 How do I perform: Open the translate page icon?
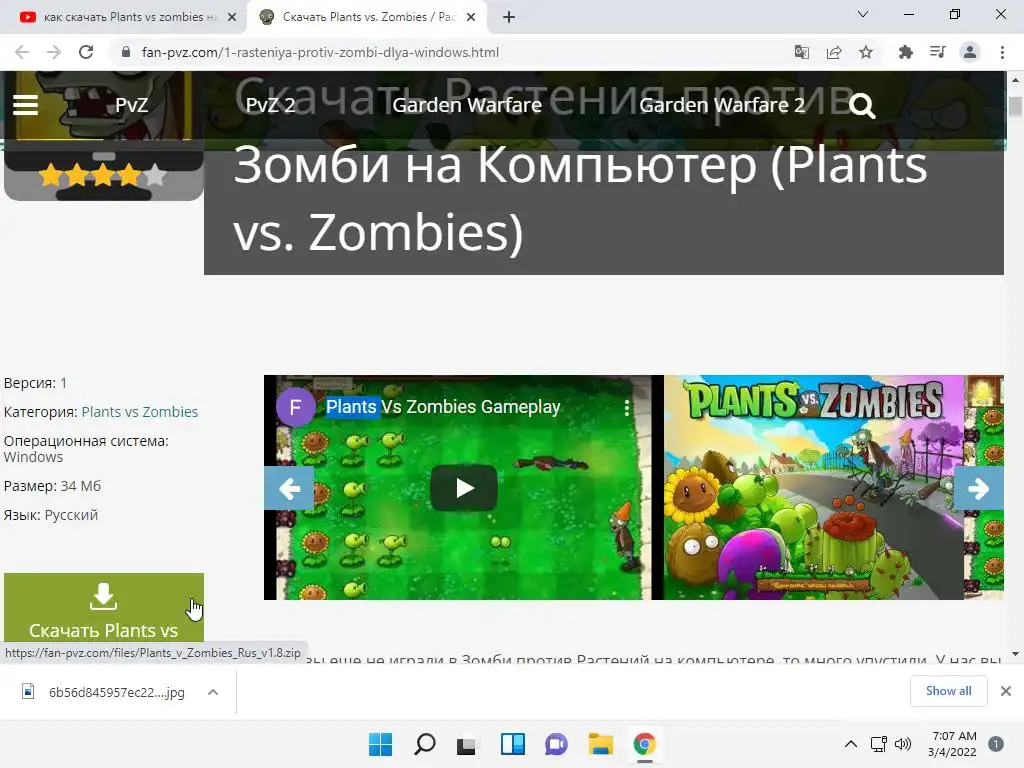point(801,52)
